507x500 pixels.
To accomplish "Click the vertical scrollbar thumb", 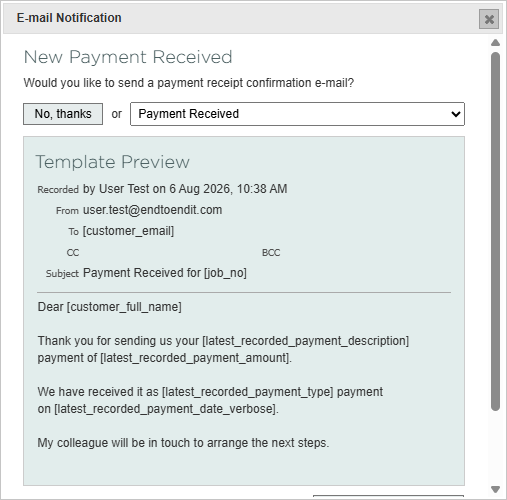I will click(495, 231).
